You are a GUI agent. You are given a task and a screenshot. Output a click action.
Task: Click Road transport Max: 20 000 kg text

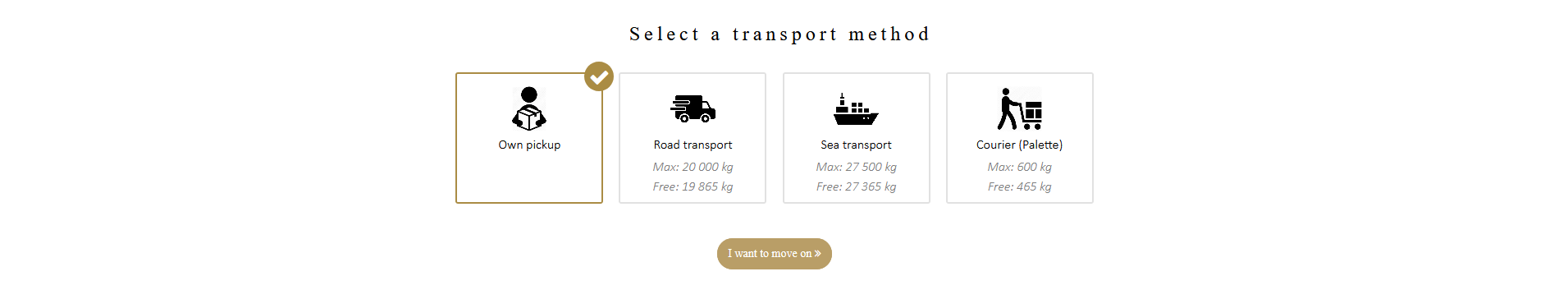[x=693, y=167]
